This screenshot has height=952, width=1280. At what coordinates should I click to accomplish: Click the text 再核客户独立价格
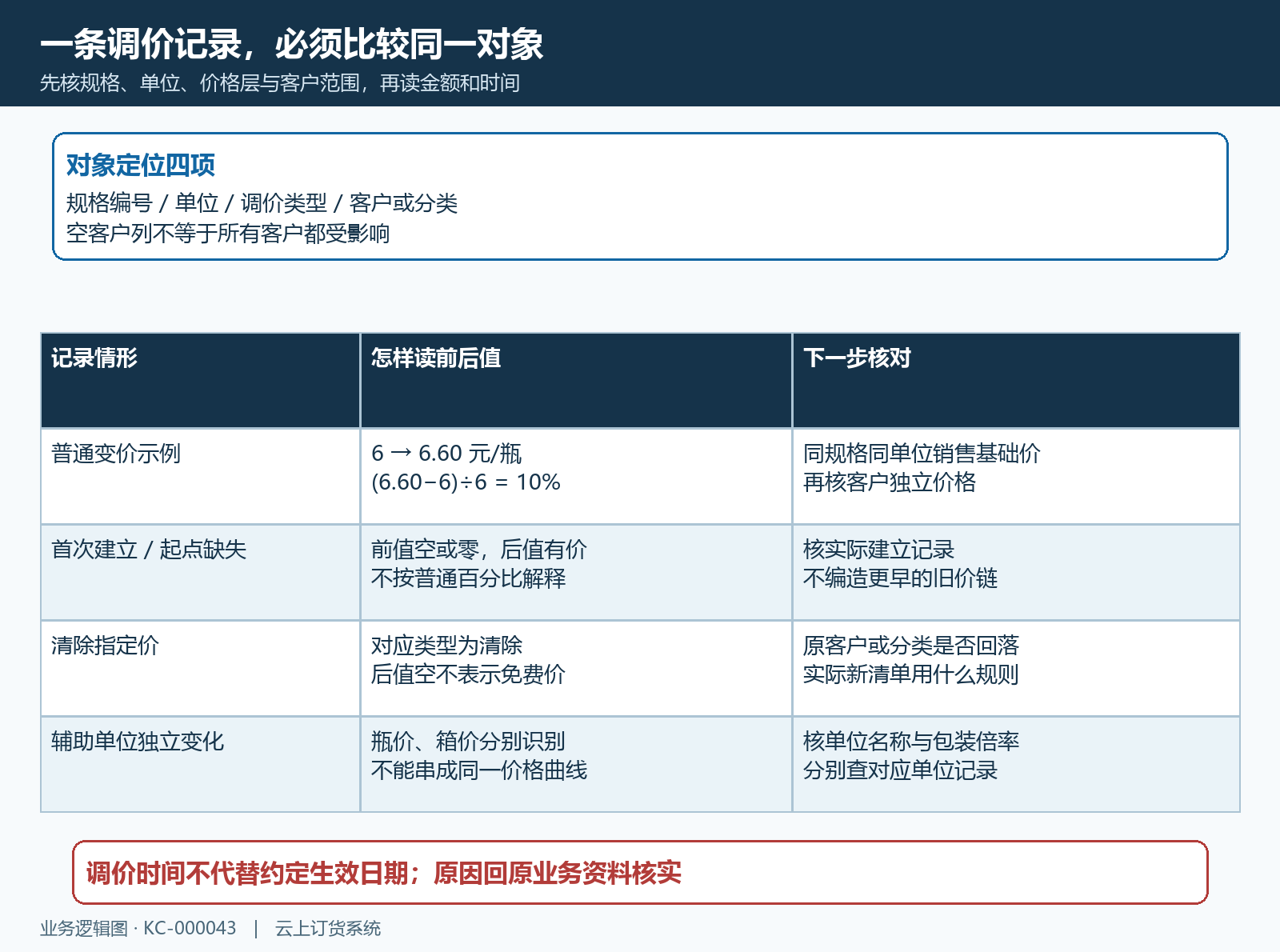tap(890, 482)
